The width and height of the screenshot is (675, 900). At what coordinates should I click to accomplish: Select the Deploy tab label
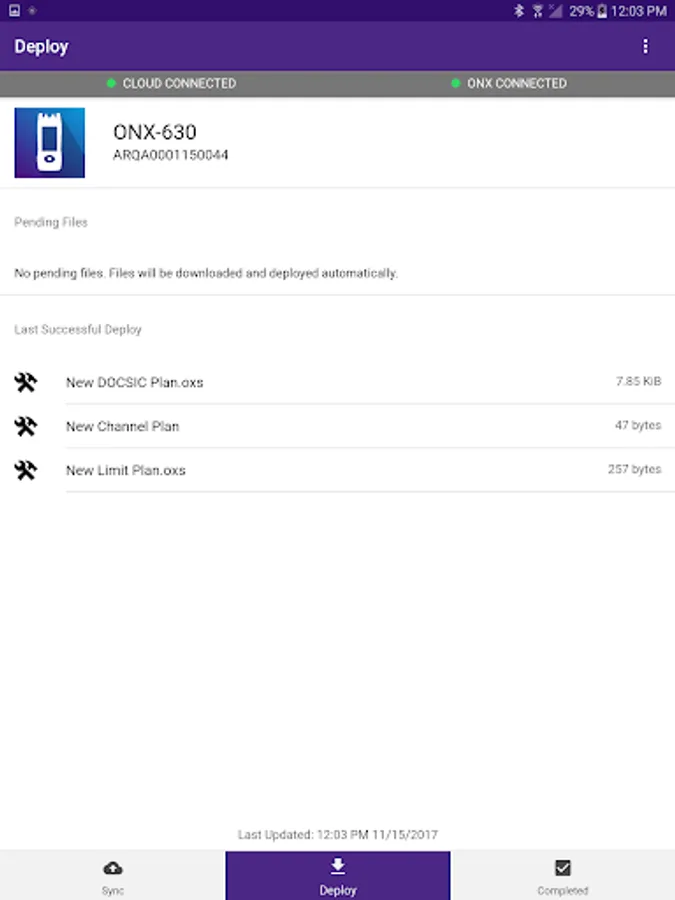[x=338, y=890]
